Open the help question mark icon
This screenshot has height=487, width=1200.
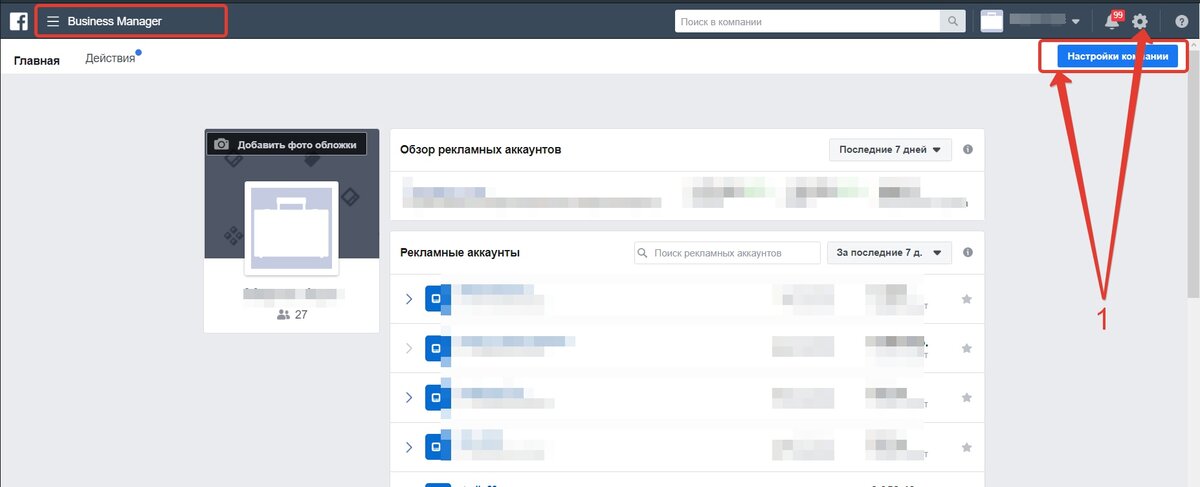(1181, 22)
